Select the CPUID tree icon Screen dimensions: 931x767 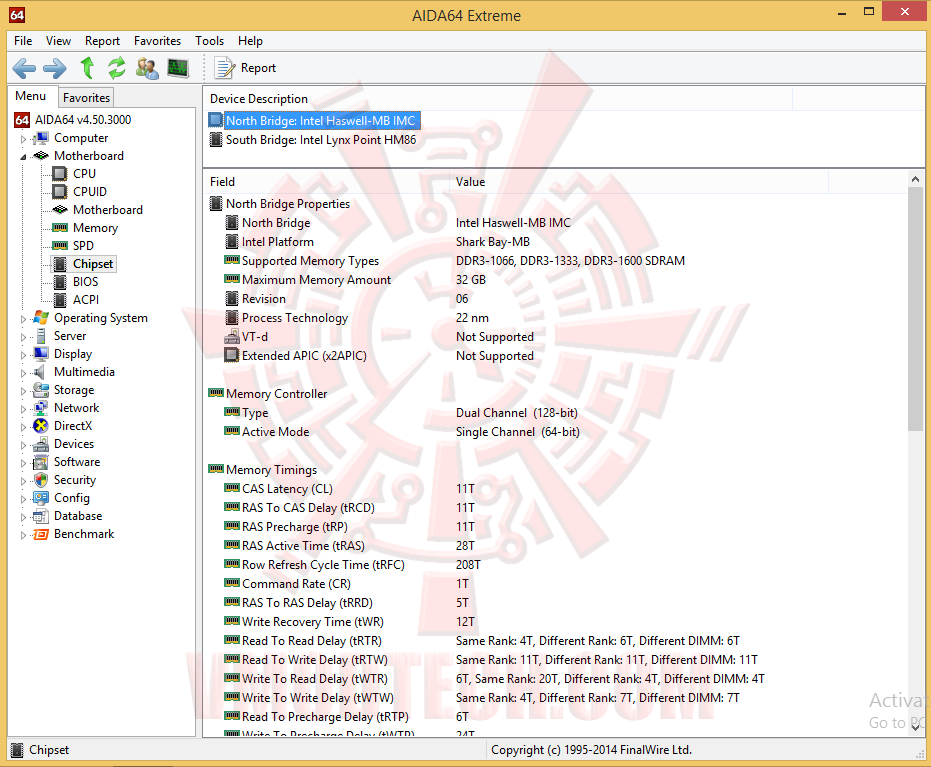tap(59, 192)
